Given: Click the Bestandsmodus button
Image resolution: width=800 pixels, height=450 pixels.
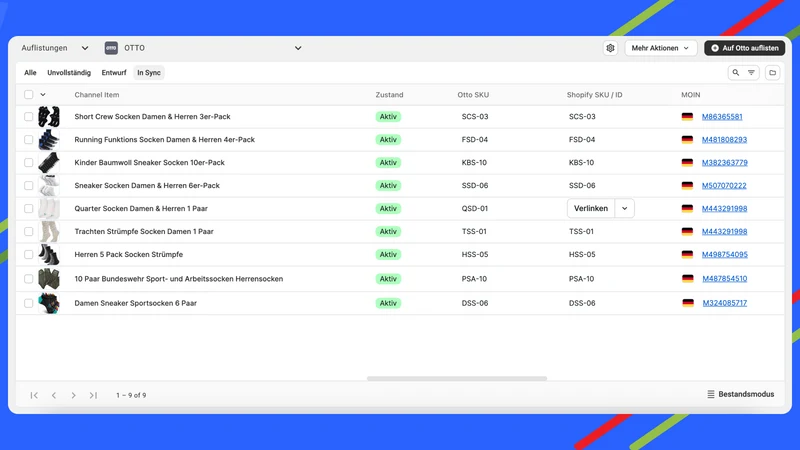Looking at the screenshot, I should [740, 394].
